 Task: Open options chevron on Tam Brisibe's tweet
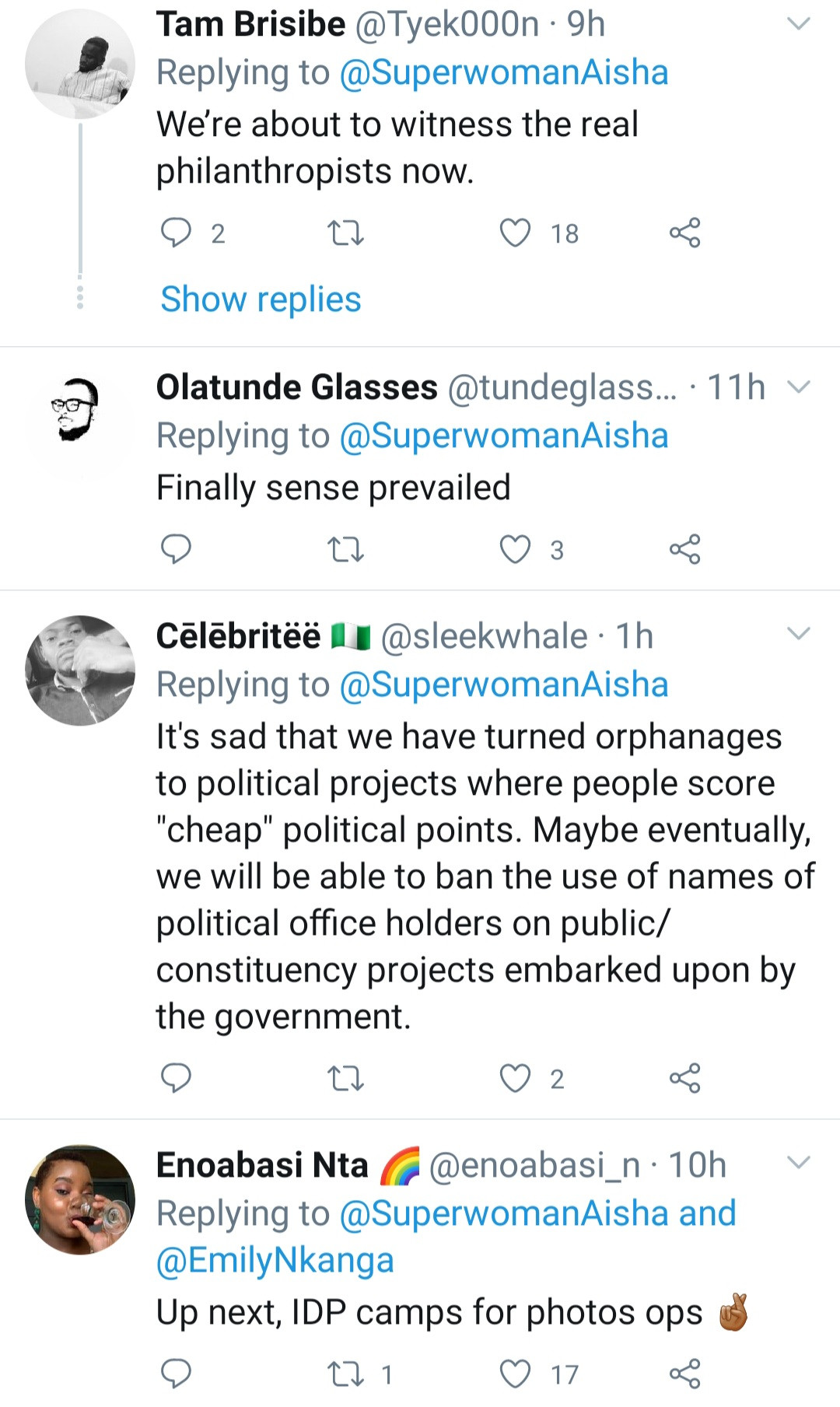pyautogui.click(x=799, y=24)
